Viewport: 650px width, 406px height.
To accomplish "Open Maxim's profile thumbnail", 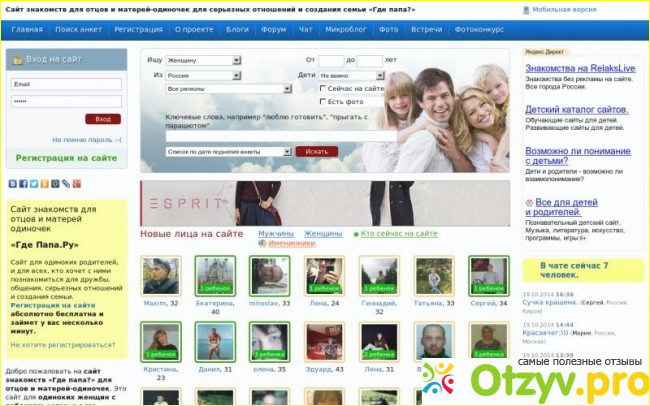I will click(160, 276).
